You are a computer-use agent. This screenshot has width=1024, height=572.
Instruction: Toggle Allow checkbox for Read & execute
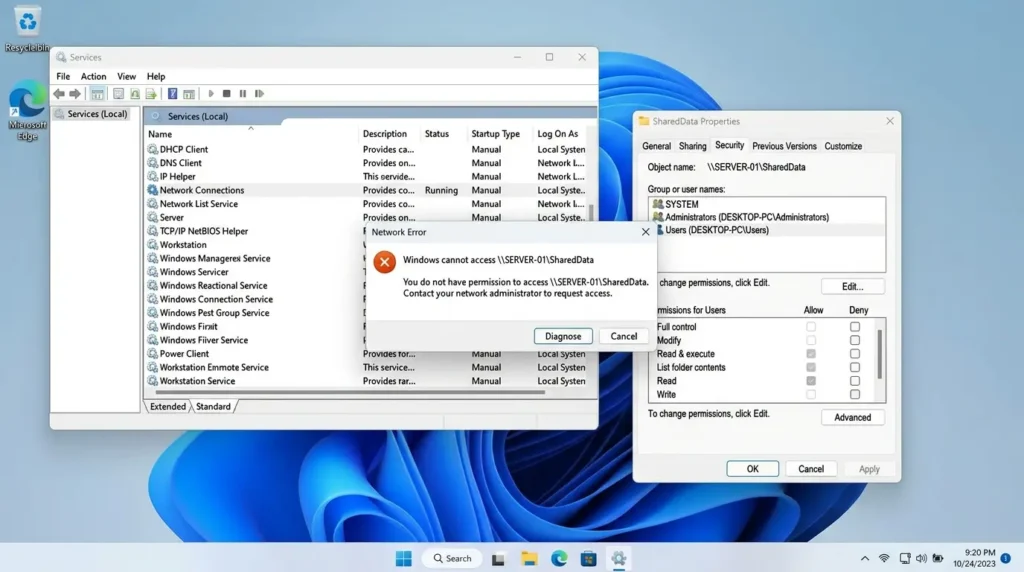811,354
